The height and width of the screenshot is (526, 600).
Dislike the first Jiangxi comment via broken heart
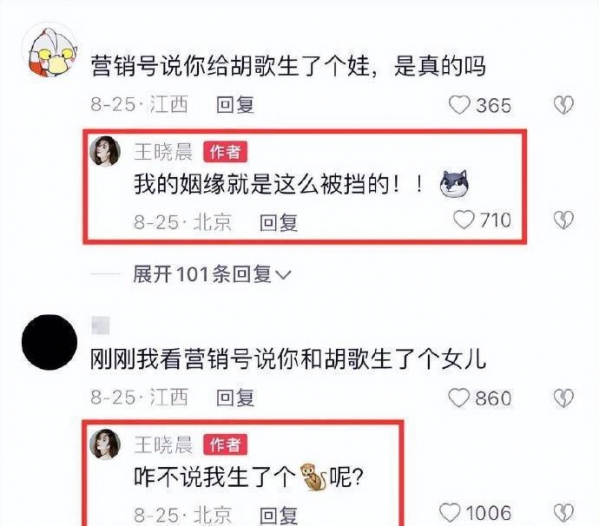[564, 105]
